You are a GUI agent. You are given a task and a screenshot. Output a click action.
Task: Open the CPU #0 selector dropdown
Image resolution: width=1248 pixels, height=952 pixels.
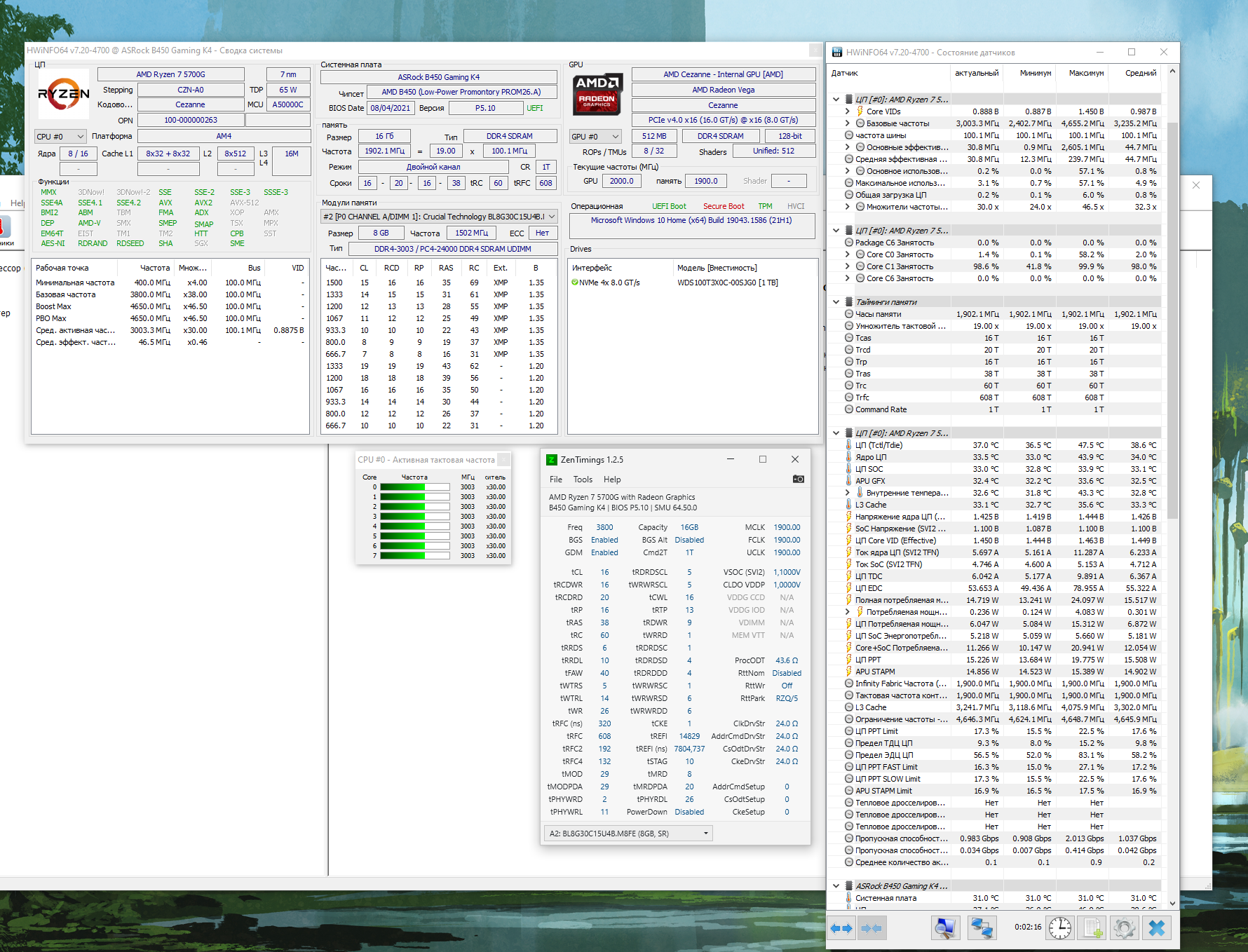point(60,137)
